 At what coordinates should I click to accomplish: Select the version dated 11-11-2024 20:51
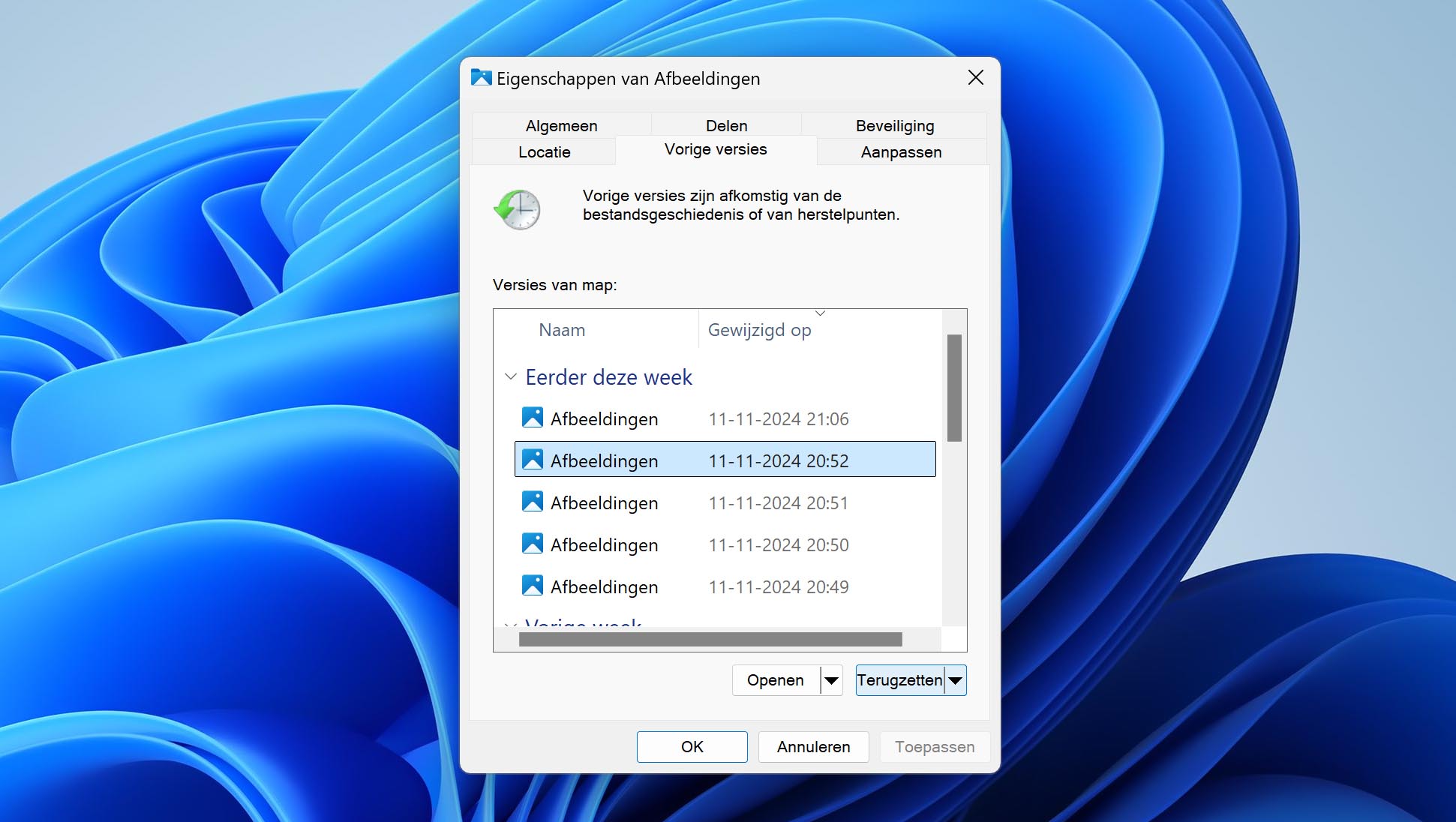[725, 502]
